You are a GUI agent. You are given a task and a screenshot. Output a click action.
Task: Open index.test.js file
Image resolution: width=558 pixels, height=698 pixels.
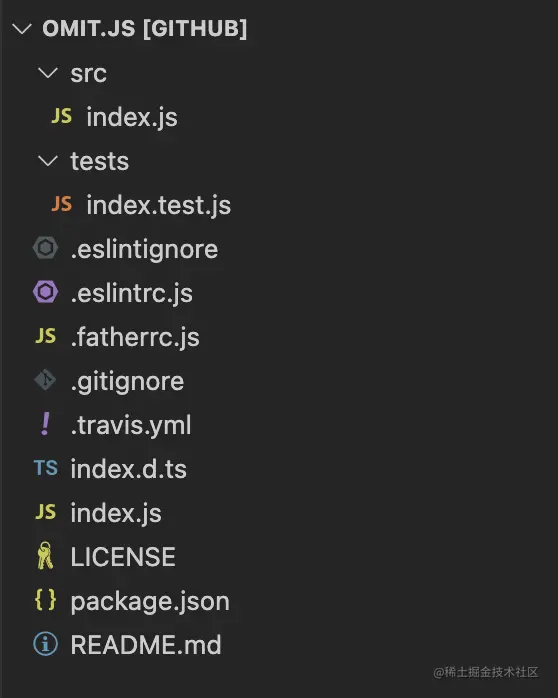point(159,205)
